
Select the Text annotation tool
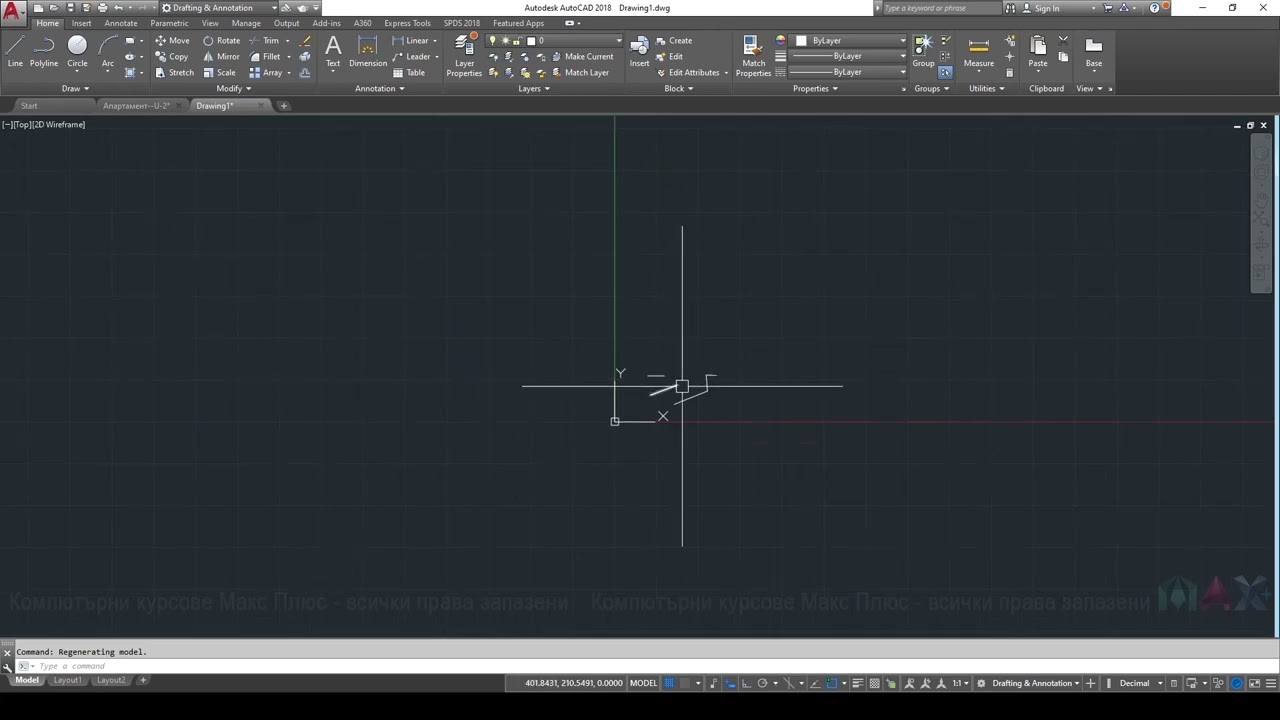333,52
